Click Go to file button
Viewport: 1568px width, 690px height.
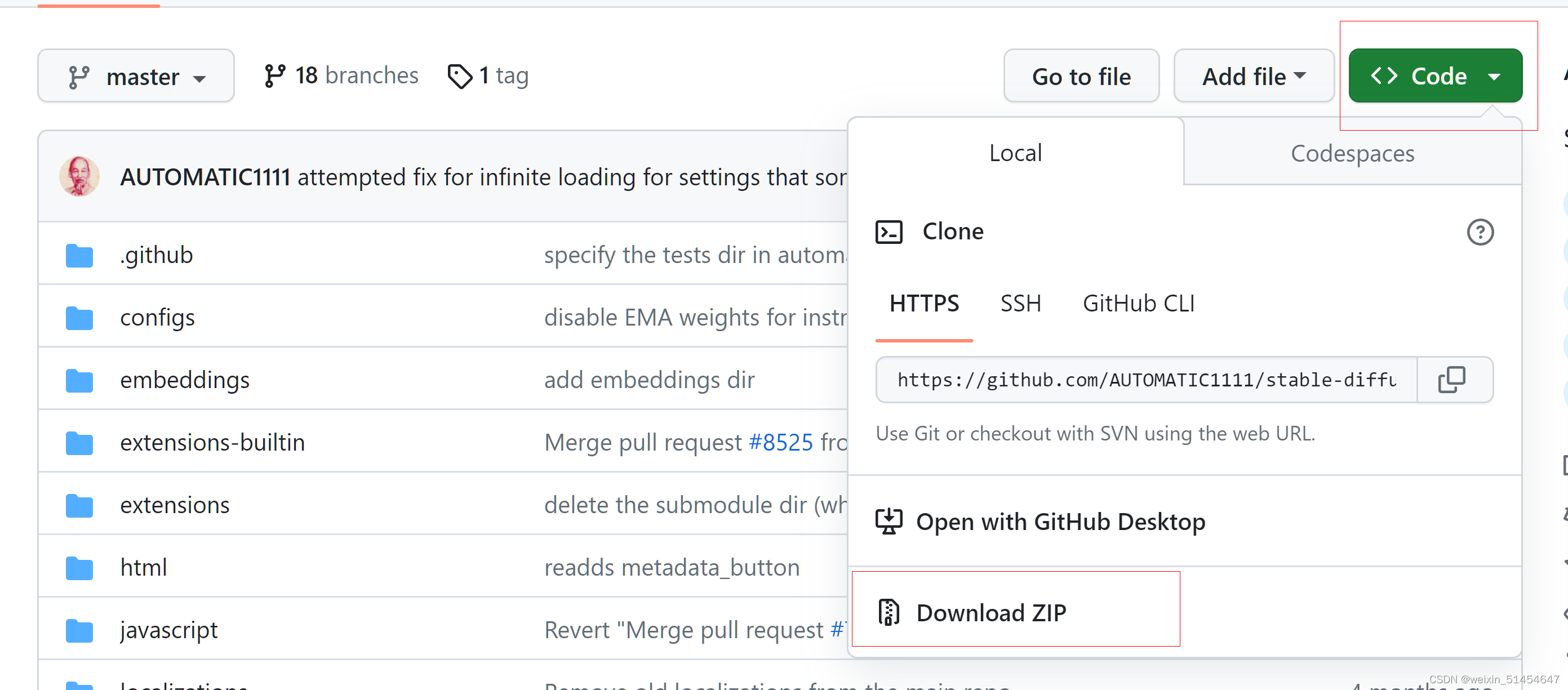coord(1081,75)
